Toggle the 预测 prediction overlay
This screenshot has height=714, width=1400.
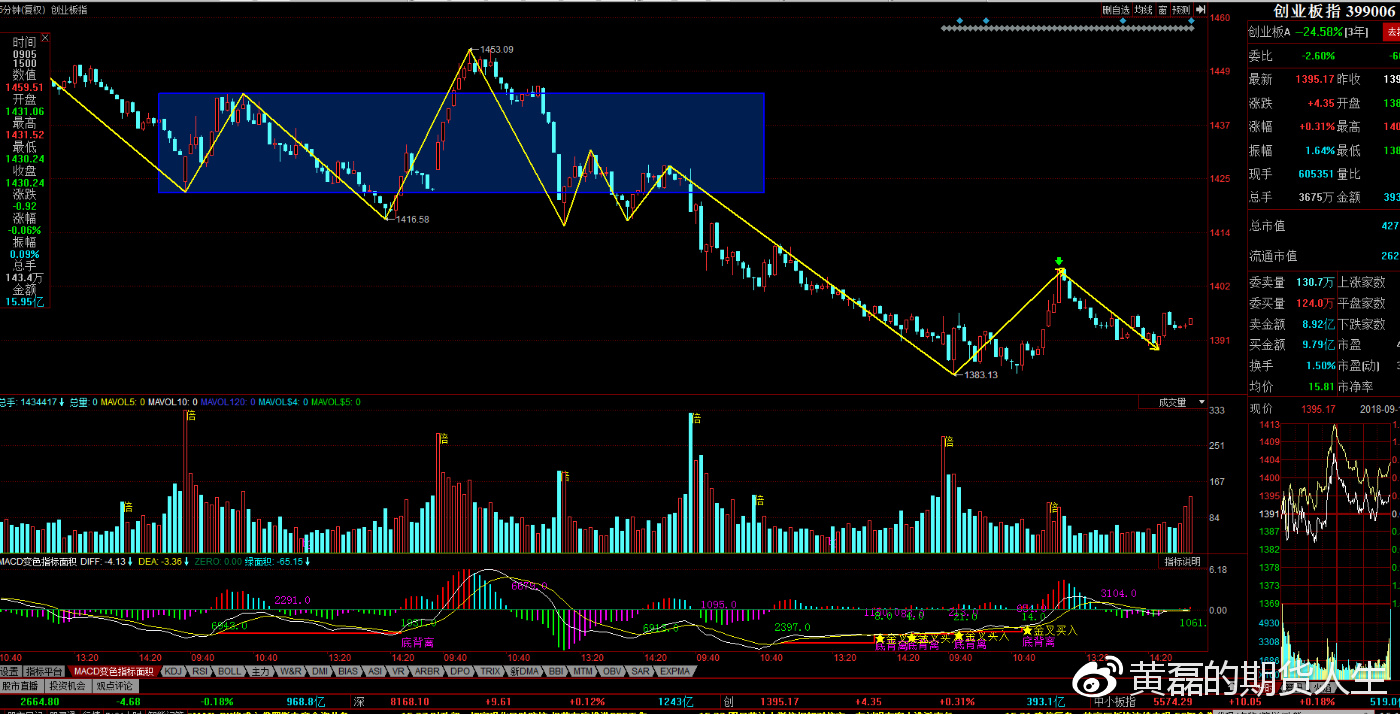[1182, 10]
